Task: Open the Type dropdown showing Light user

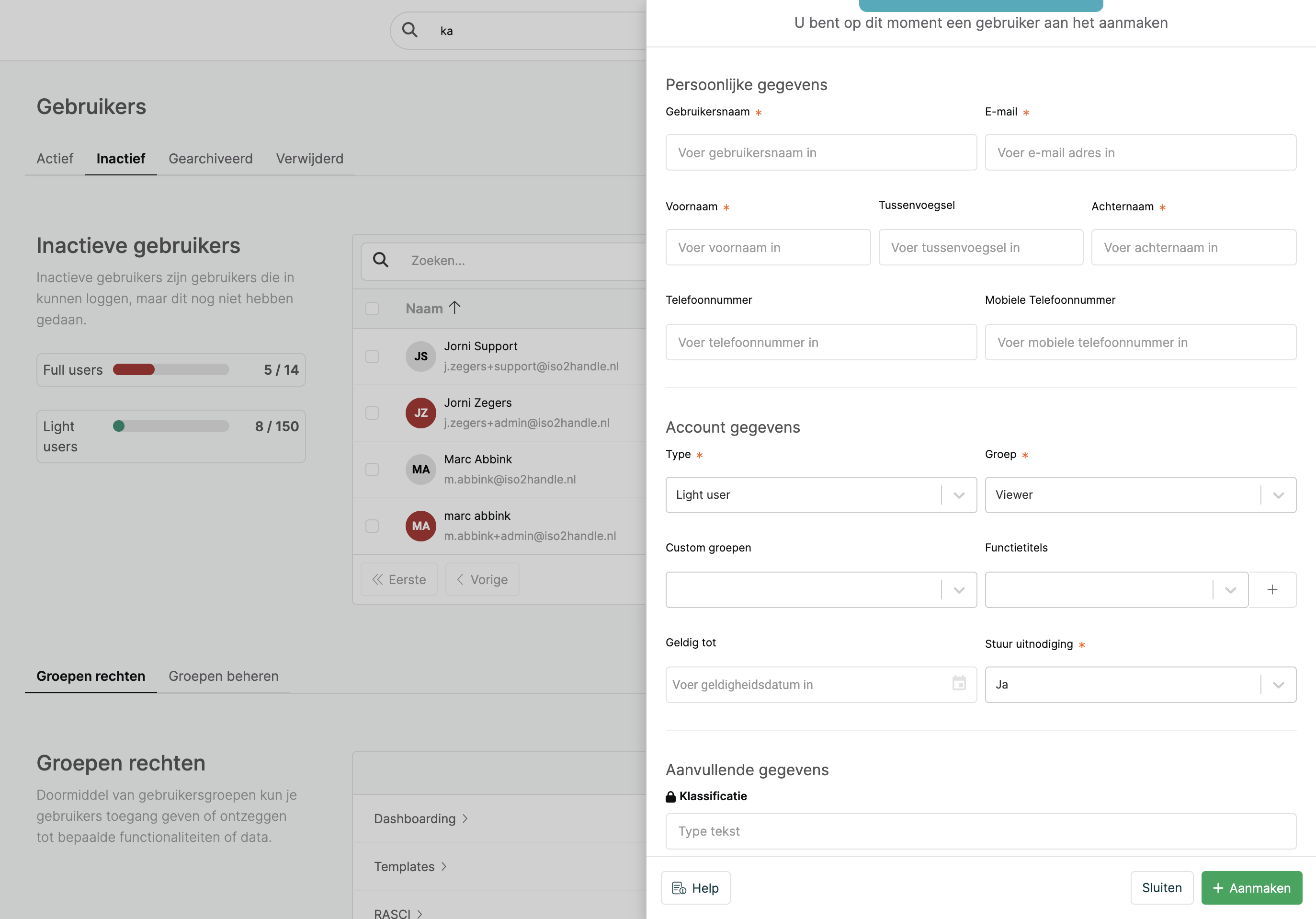Action: point(821,495)
